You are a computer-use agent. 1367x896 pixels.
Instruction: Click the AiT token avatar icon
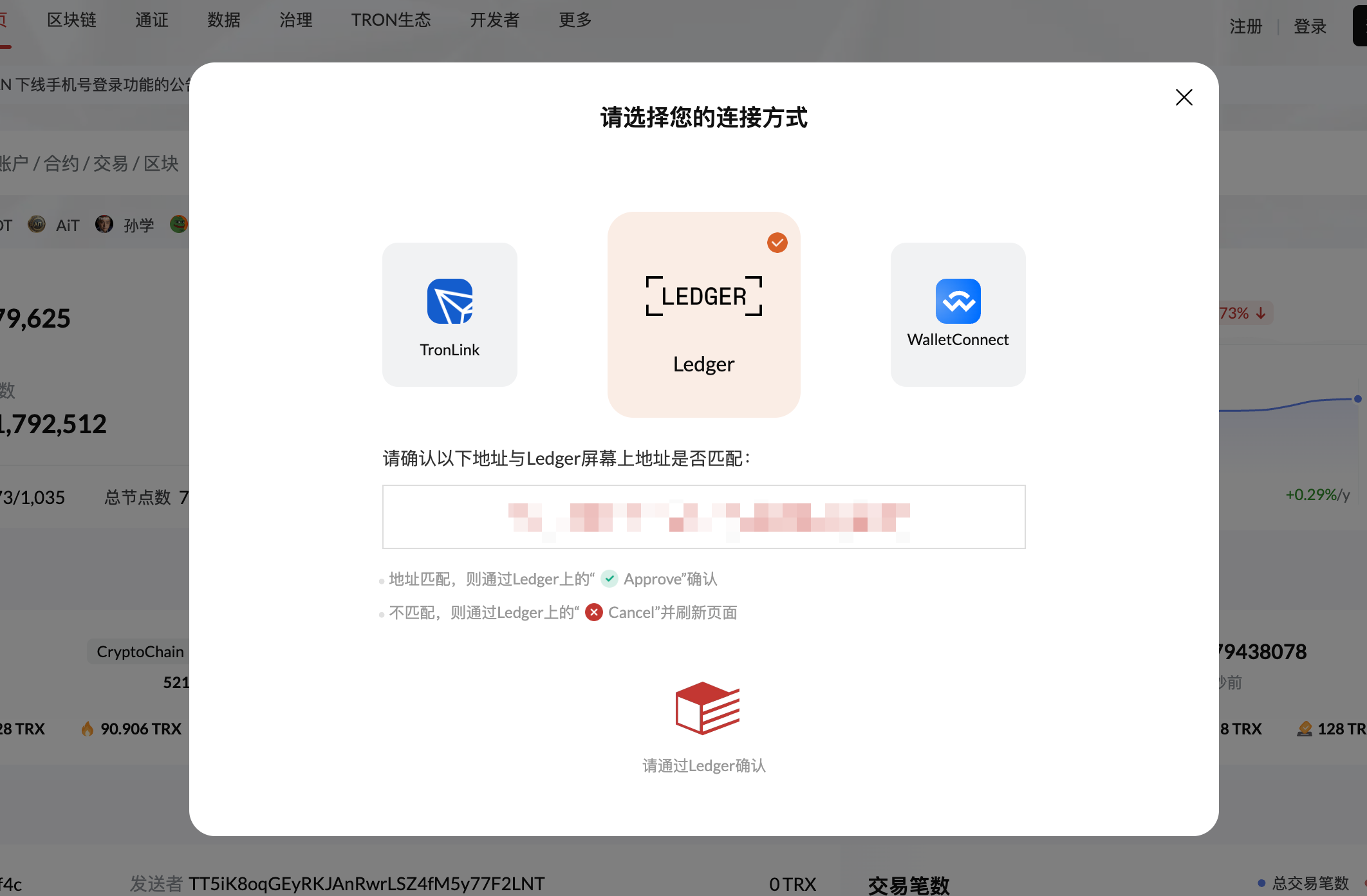37,225
